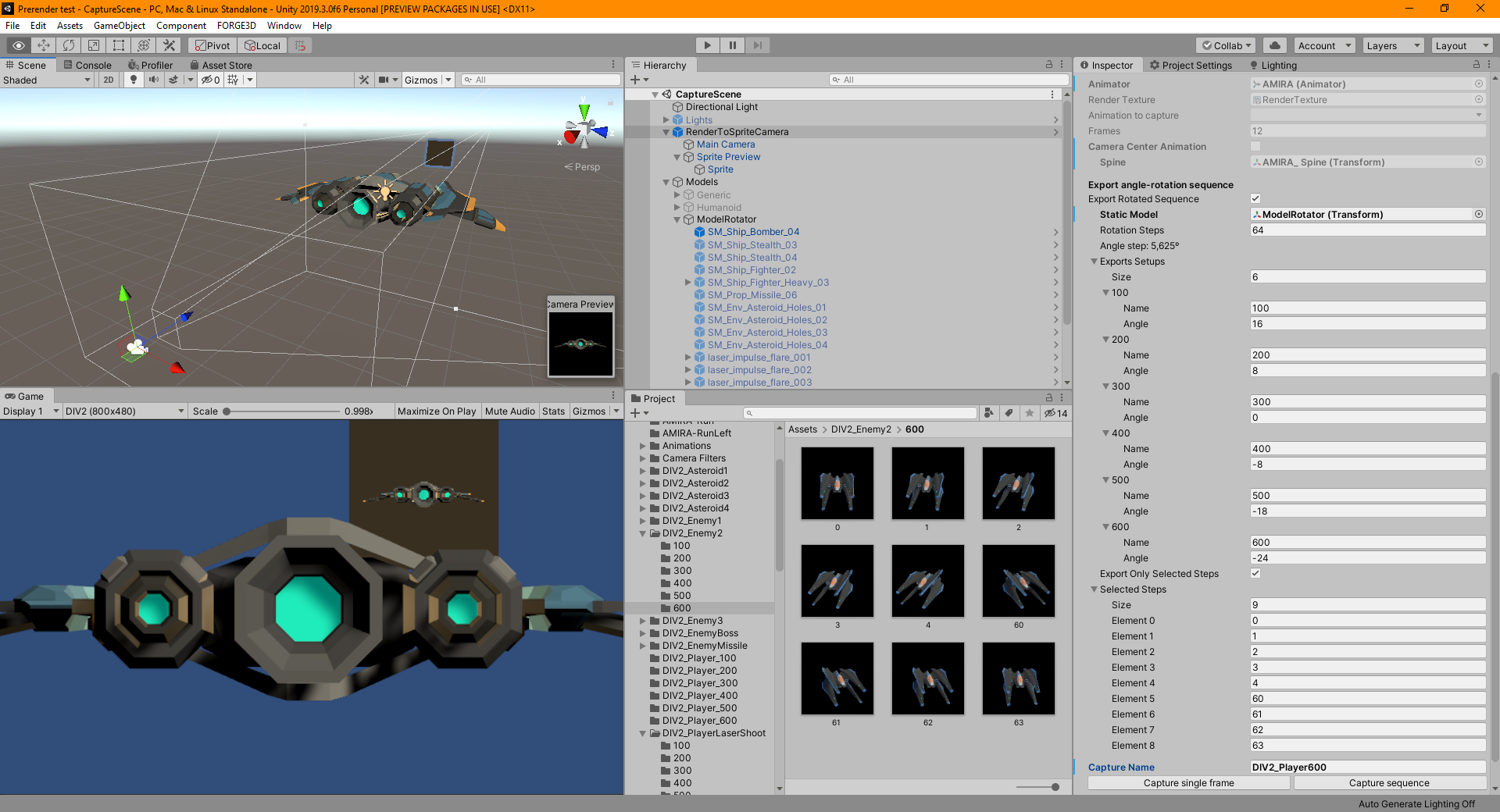Toggle scene grid visibility icon
The width and height of the screenshot is (1500, 812).
(233, 80)
